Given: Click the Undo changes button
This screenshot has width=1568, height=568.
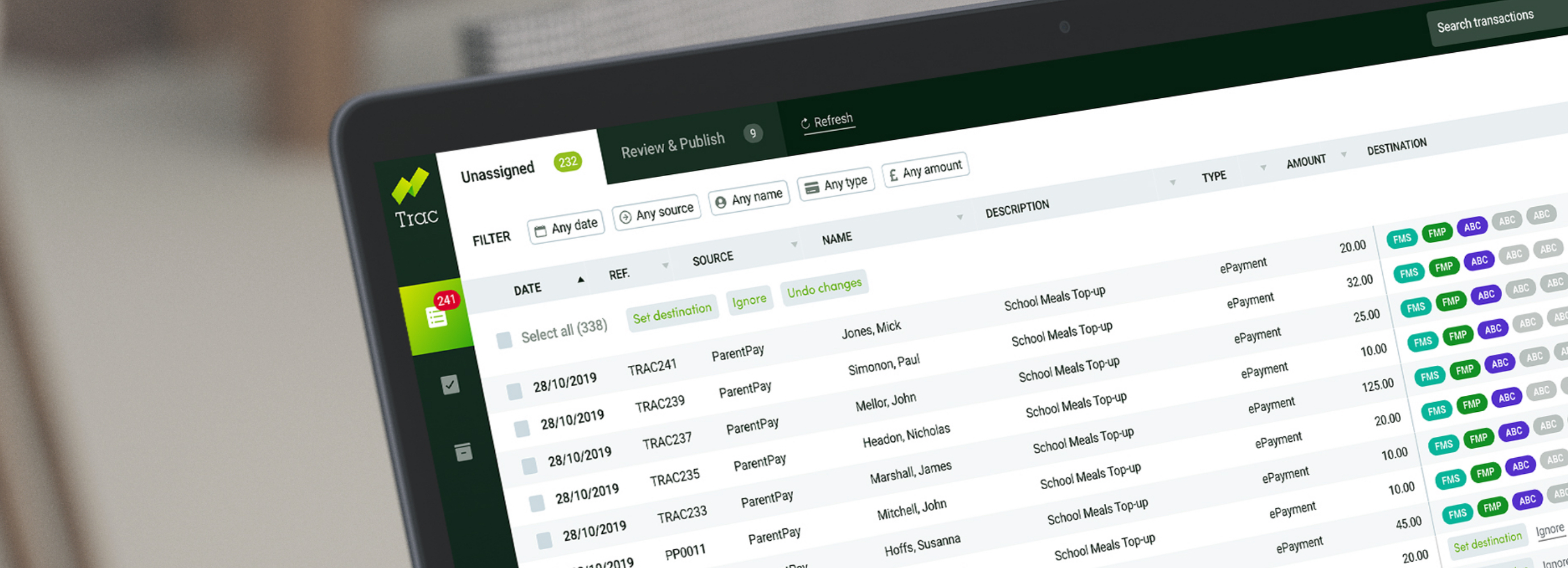Looking at the screenshot, I should tap(824, 287).
